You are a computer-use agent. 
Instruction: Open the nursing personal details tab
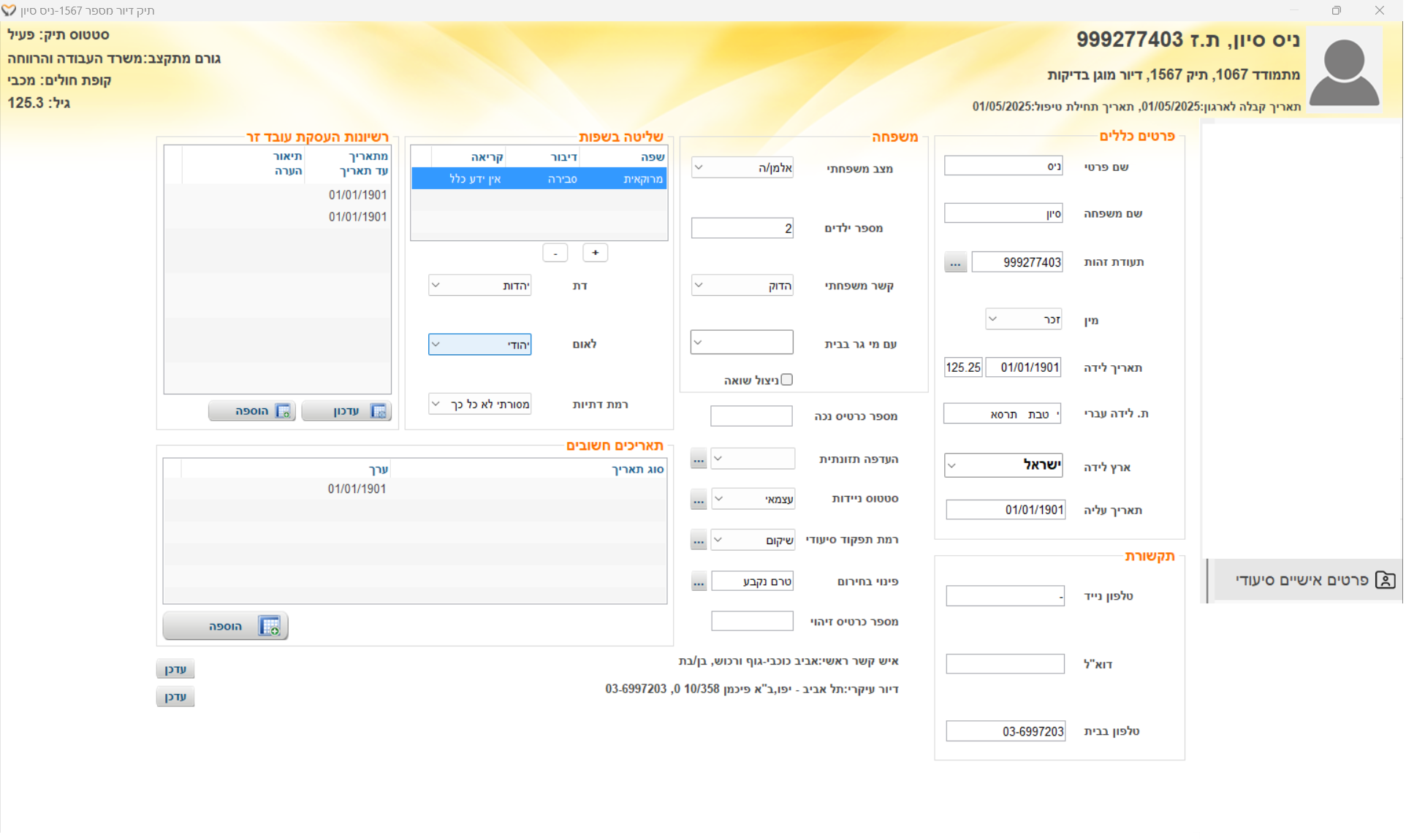(1305, 580)
